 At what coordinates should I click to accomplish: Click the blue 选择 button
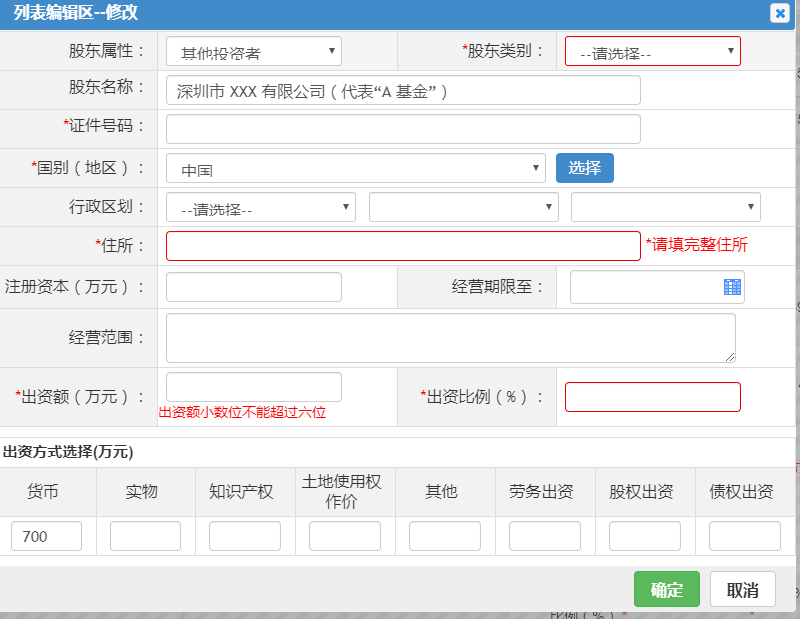coord(585,168)
